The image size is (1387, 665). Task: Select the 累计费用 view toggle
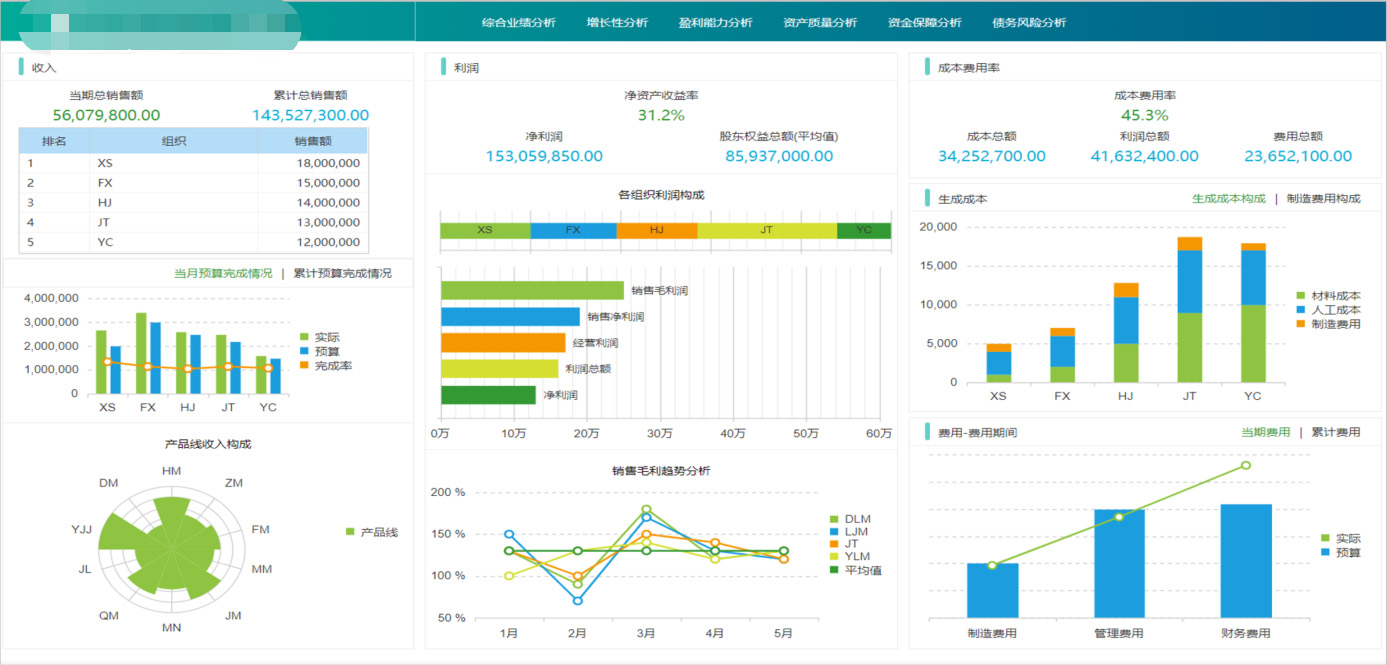[x=1335, y=432]
